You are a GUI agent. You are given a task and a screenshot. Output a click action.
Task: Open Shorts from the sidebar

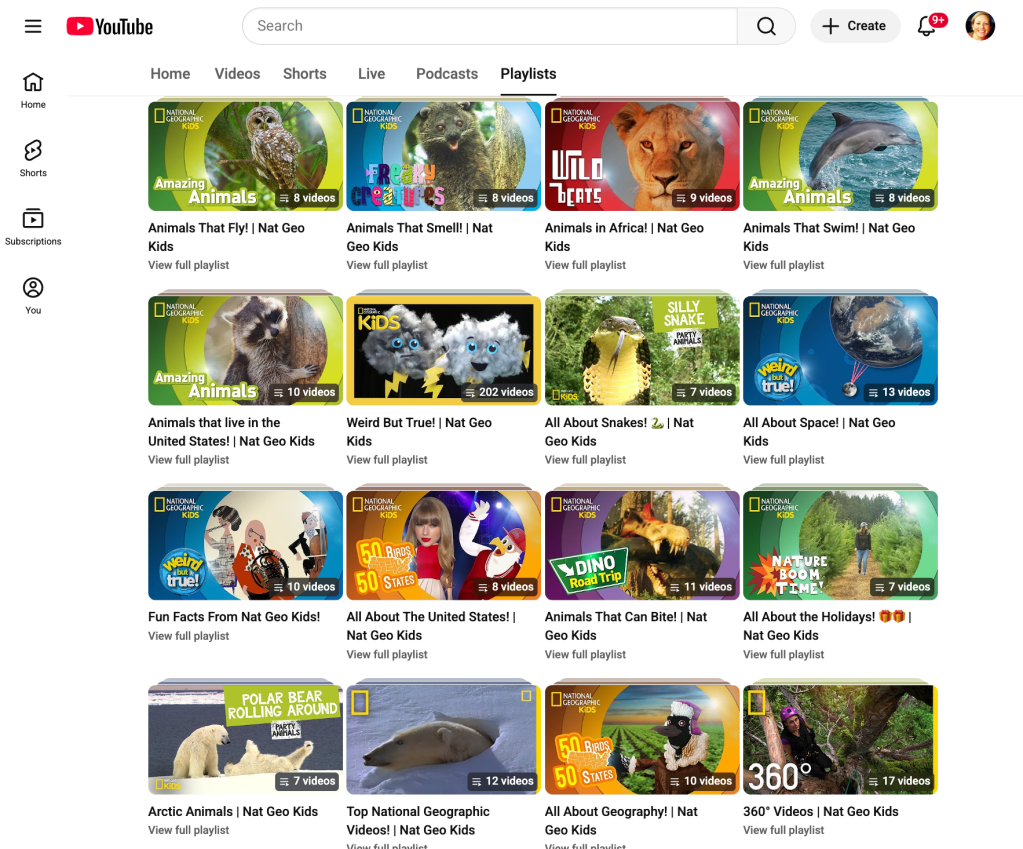click(33, 158)
